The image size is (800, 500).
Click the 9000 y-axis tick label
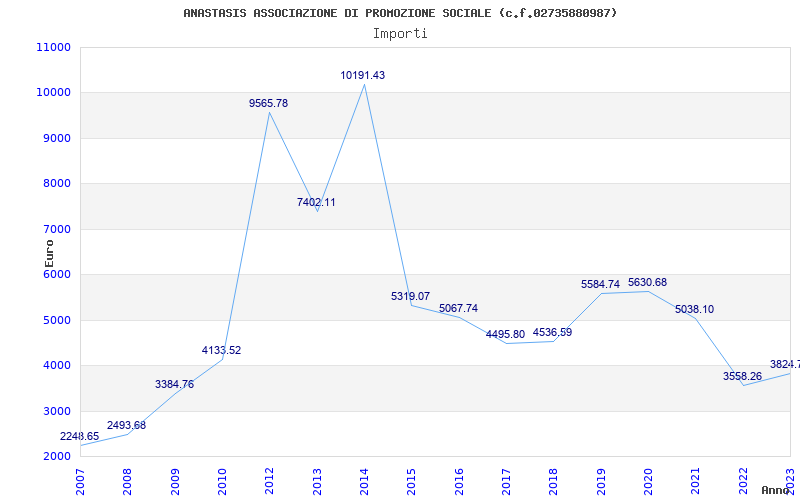click(x=56, y=138)
